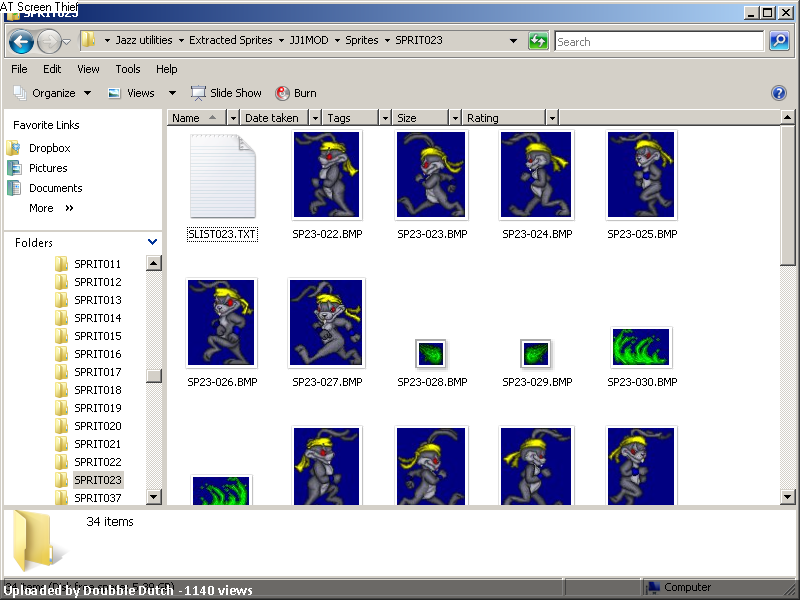This screenshot has height=600, width=800.
Task: Sort by the Name column header
Action: [196, 118]
